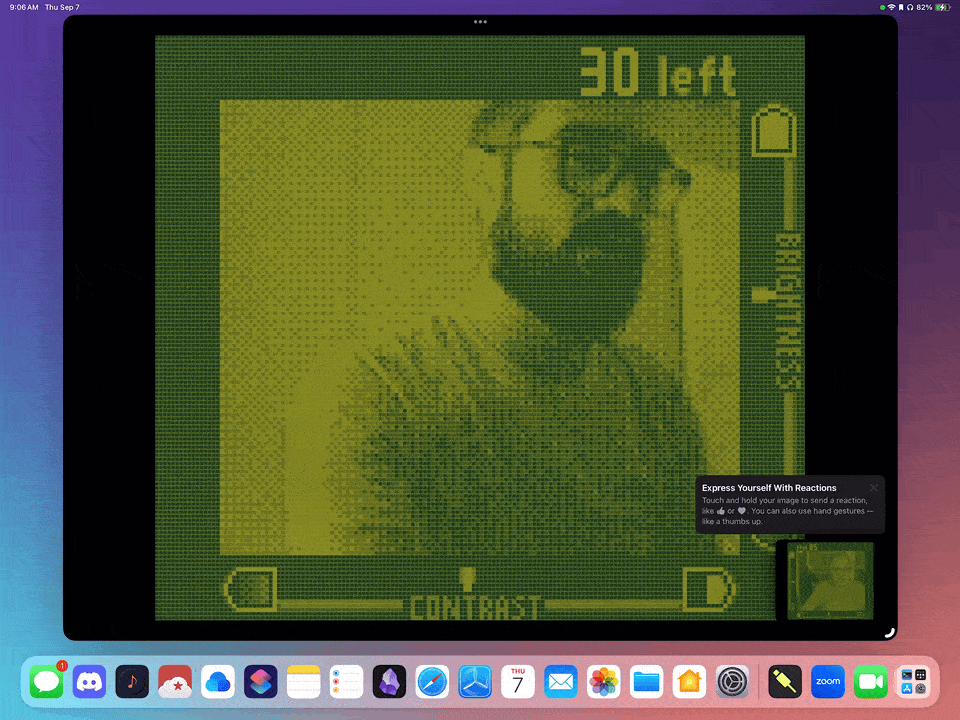Open Shortcuts app in the dock
960x720 pixels.
[x=260, y=682]
